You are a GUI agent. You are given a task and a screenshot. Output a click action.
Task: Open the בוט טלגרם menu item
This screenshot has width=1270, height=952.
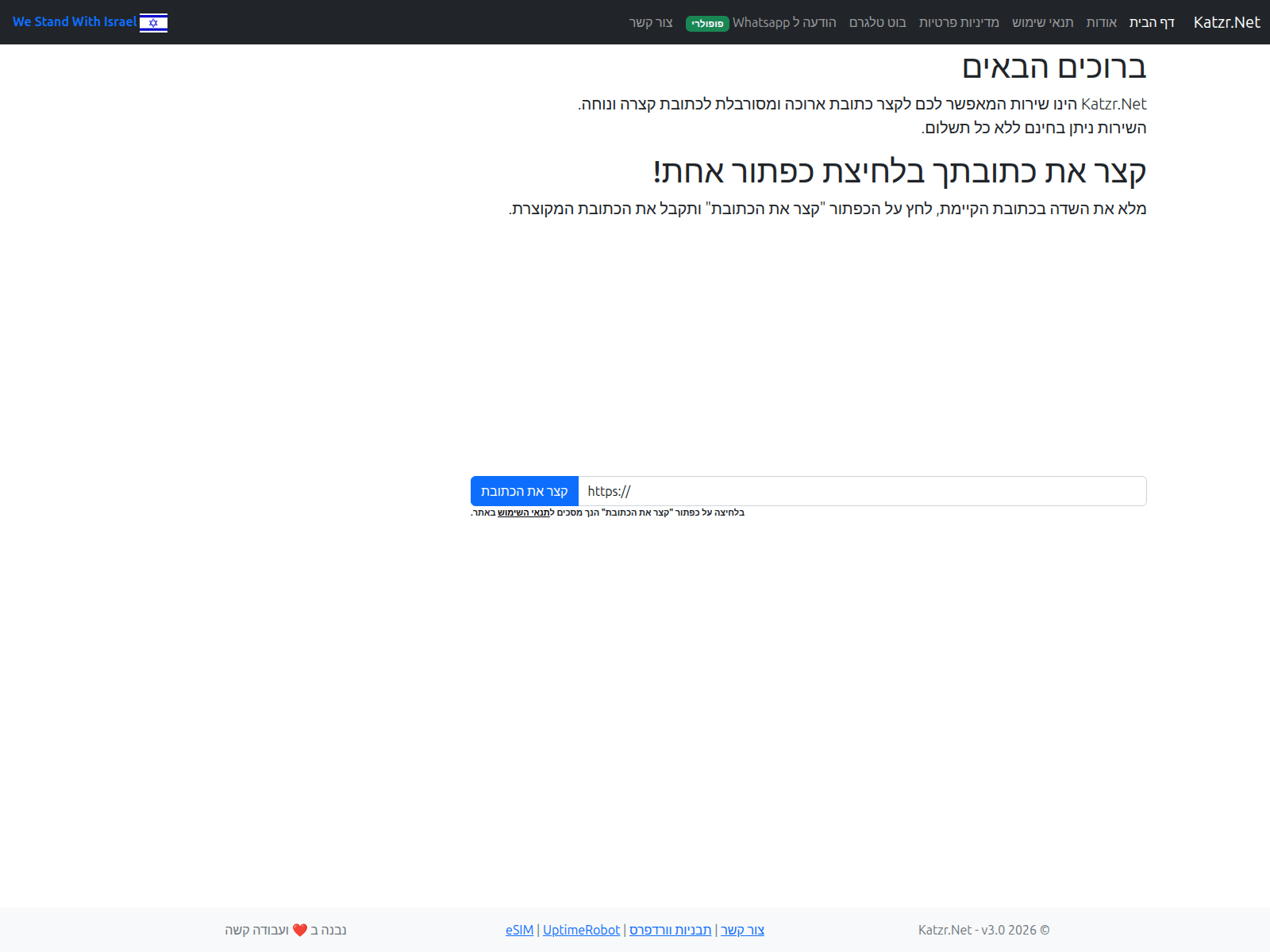pyautogui.click(x=878, y=22)
